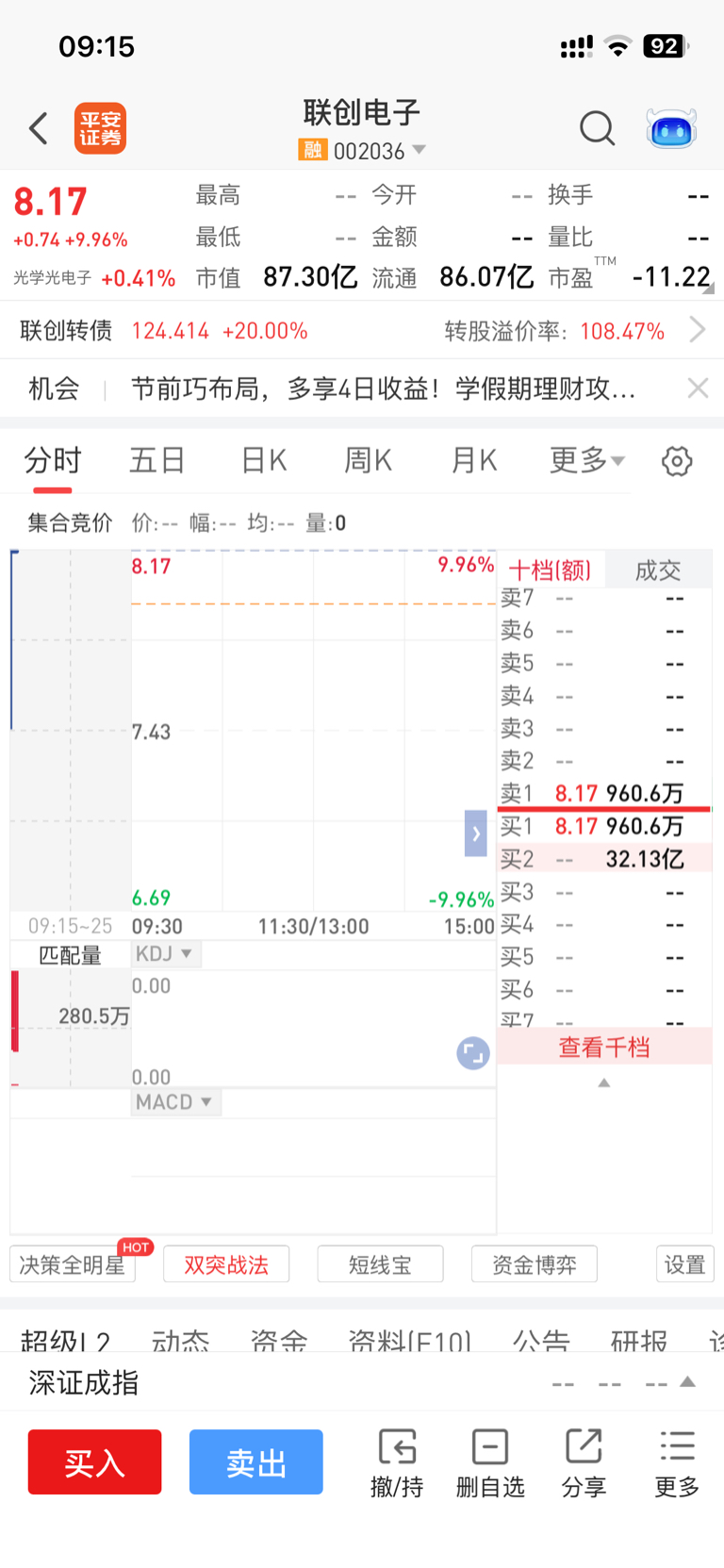Open 联创转债 detail chevron
The width and height of the screenshot is (724, 1568).
pyautogui.click(x=698, y=330)
